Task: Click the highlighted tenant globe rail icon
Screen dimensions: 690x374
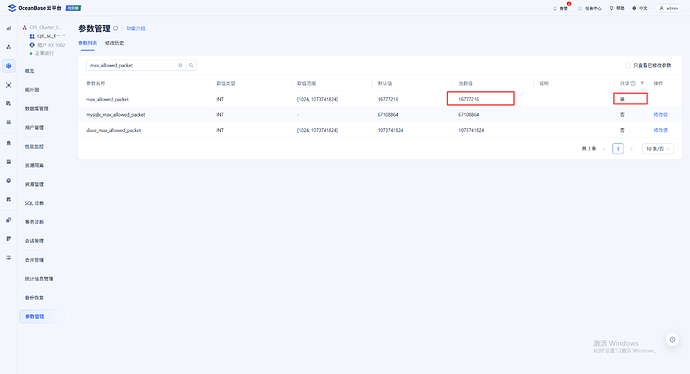Action: pyautogui.click(x=8, y=66)
